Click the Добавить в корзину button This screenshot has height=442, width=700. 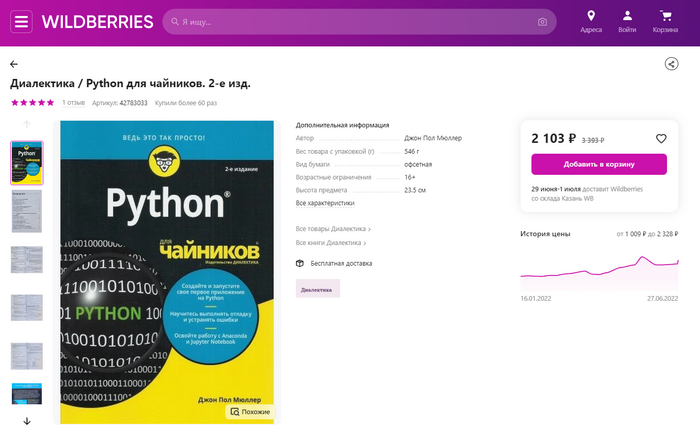click(599, 164)
